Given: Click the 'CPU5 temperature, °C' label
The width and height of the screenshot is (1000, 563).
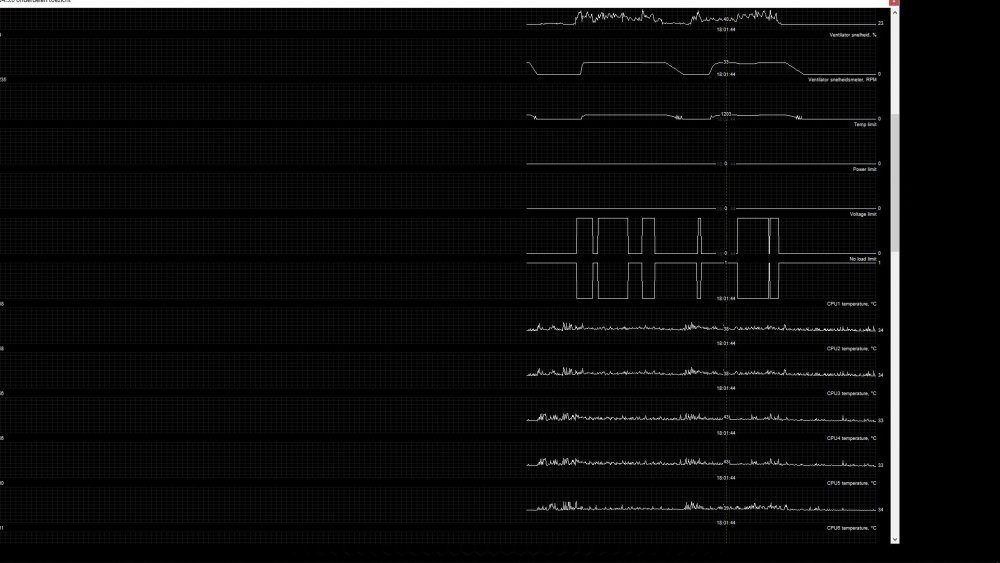Looking at the screenshot, I should point(851,483).
